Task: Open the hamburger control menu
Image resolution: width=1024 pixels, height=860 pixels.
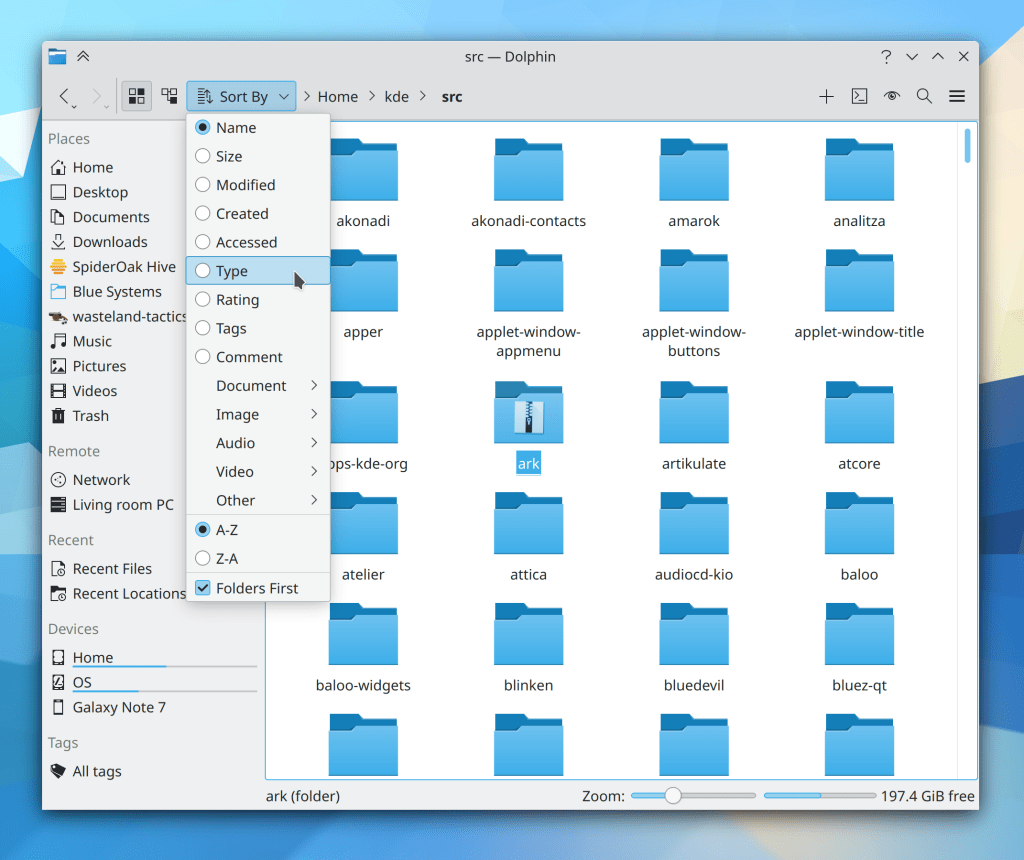Action: click(957, 96)
